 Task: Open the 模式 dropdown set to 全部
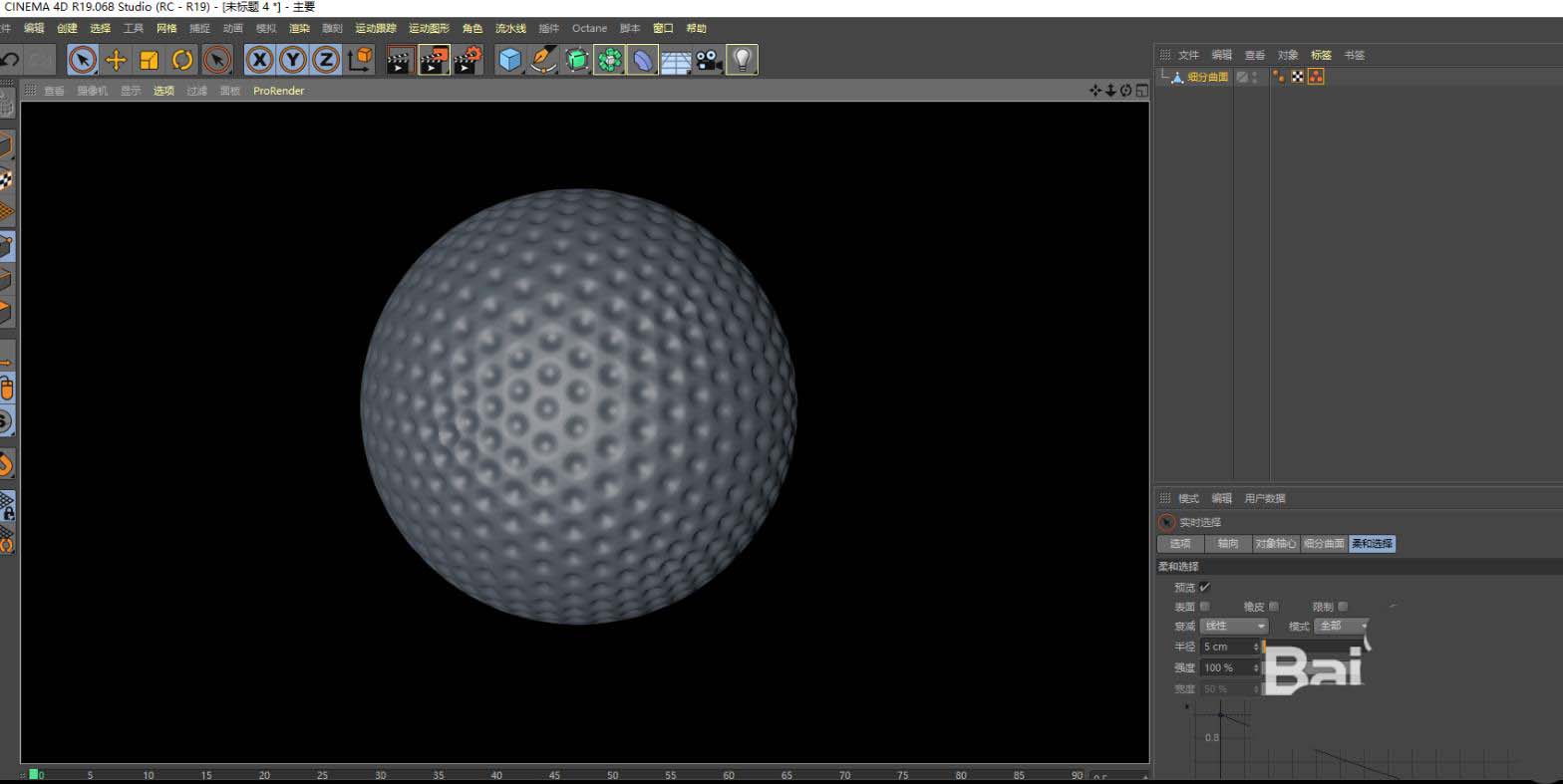pos(1342,626)
